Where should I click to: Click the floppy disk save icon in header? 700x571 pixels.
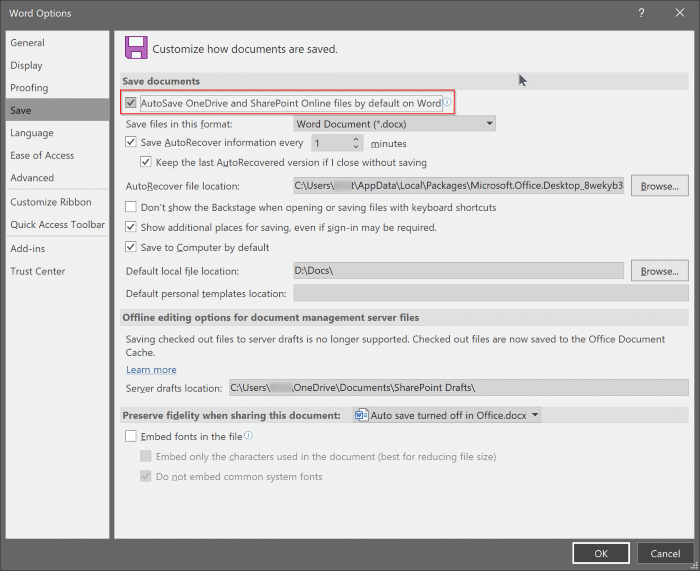coord(135,48)
